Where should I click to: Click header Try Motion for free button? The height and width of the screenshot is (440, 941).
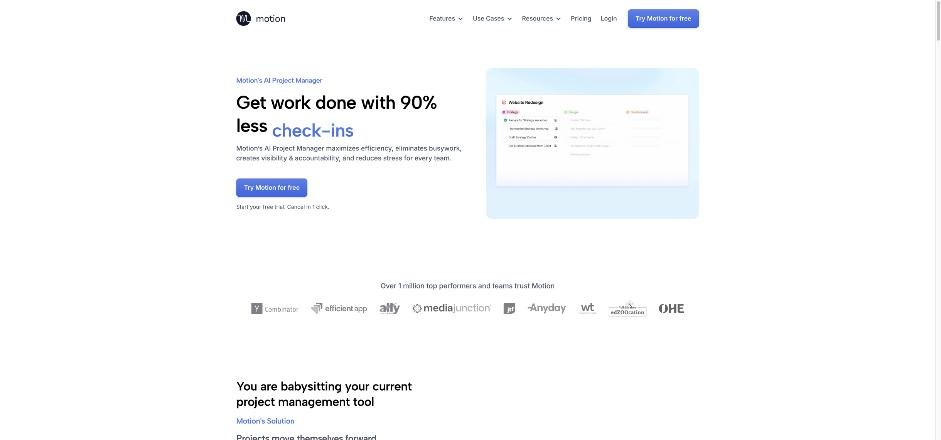pyautogui.click(x=663, y=19)
